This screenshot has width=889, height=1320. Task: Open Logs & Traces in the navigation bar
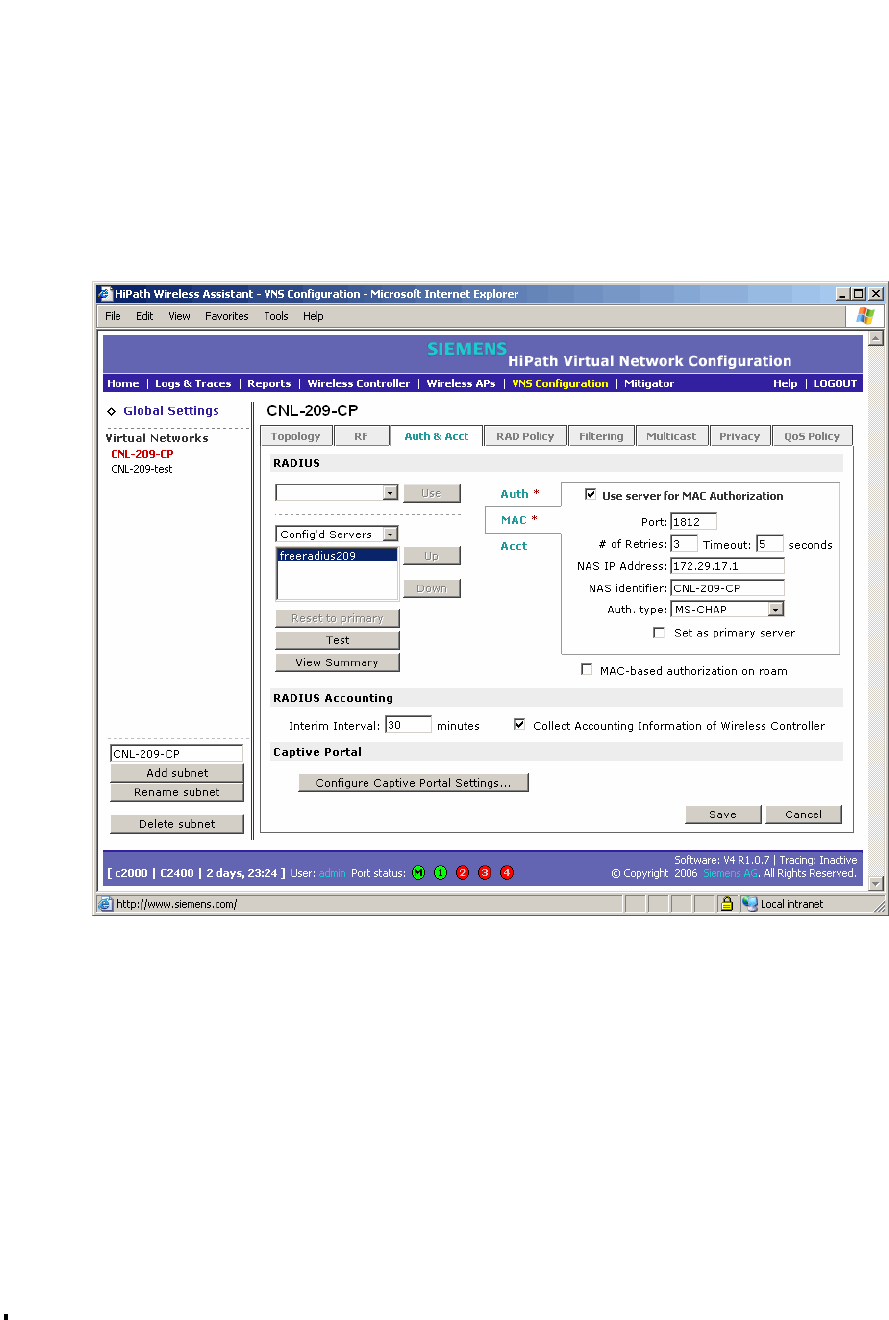click(193, 384)
